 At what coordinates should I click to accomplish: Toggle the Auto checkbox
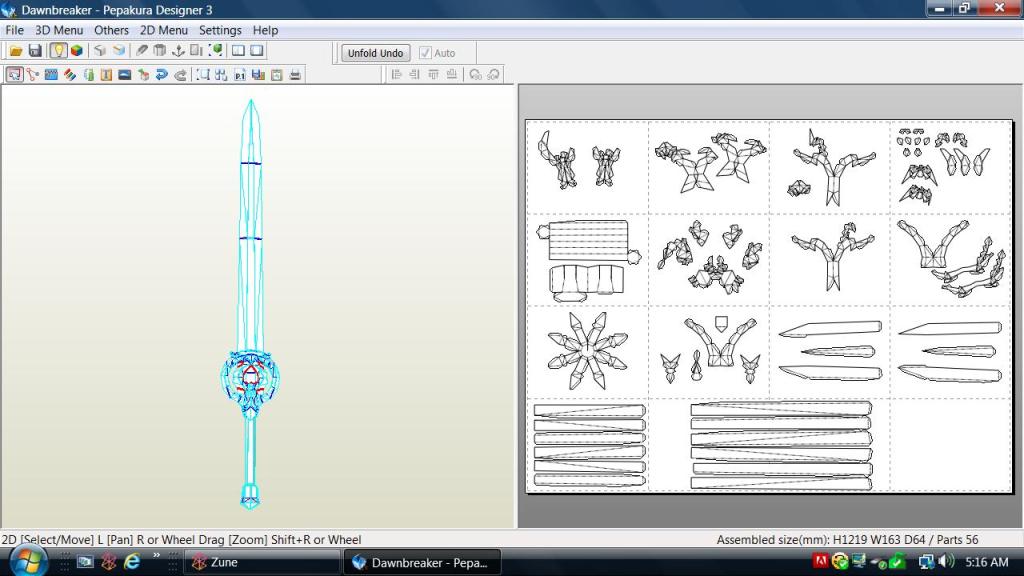(x=425, y=53)
